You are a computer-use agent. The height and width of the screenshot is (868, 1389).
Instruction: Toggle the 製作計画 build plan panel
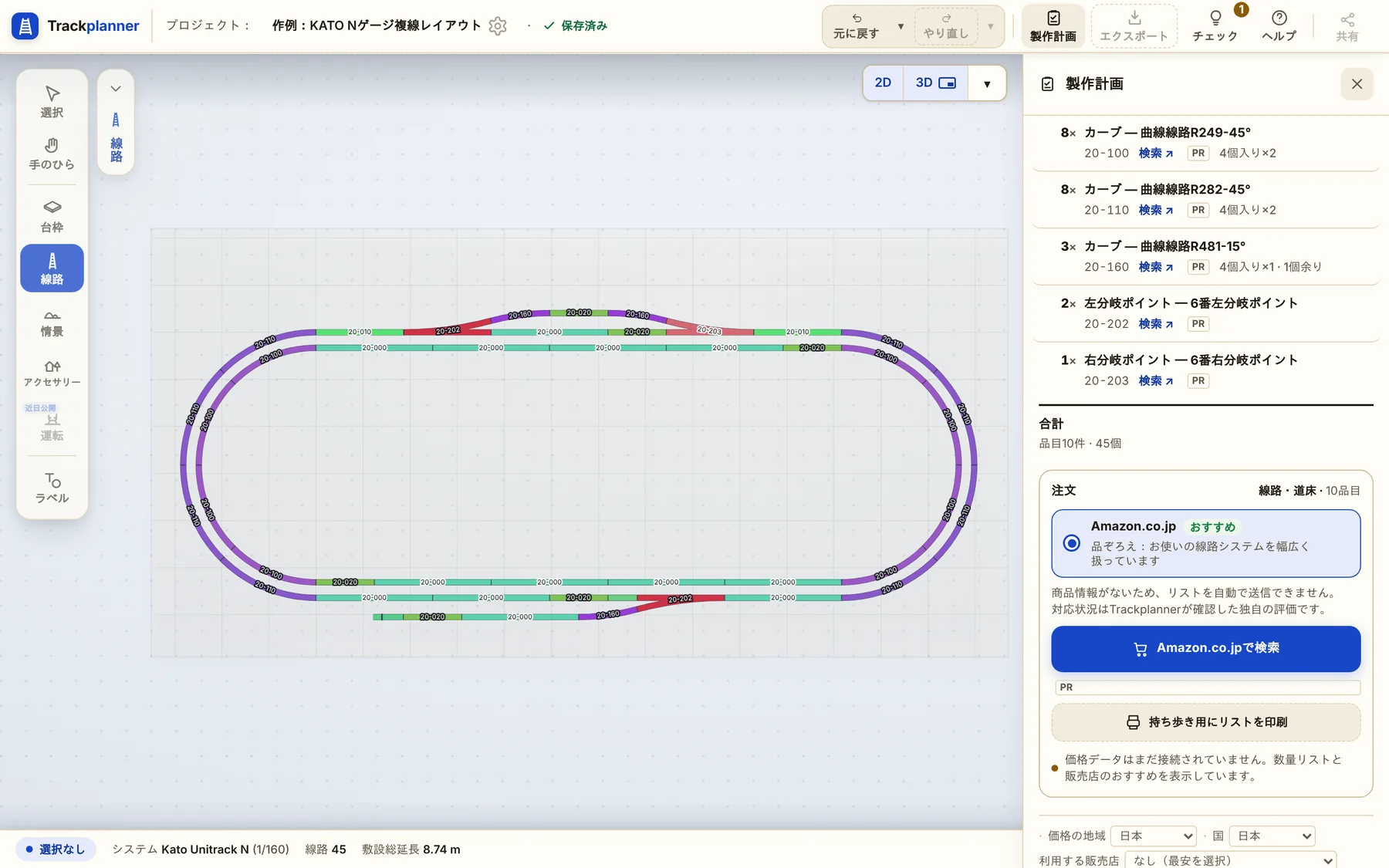pyautogui.click(x=1053, y=25)
